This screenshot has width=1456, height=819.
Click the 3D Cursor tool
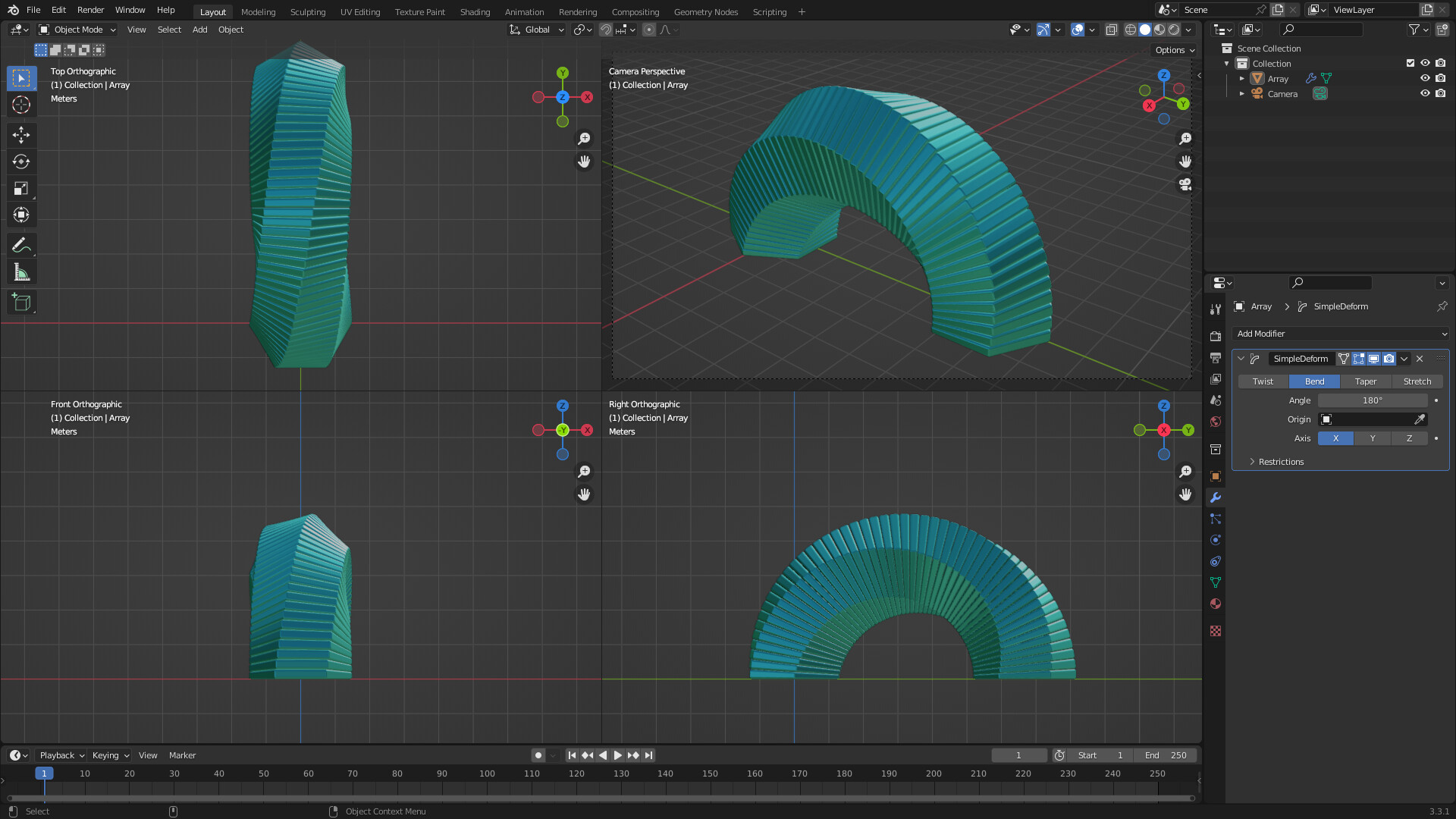[21, 105]
